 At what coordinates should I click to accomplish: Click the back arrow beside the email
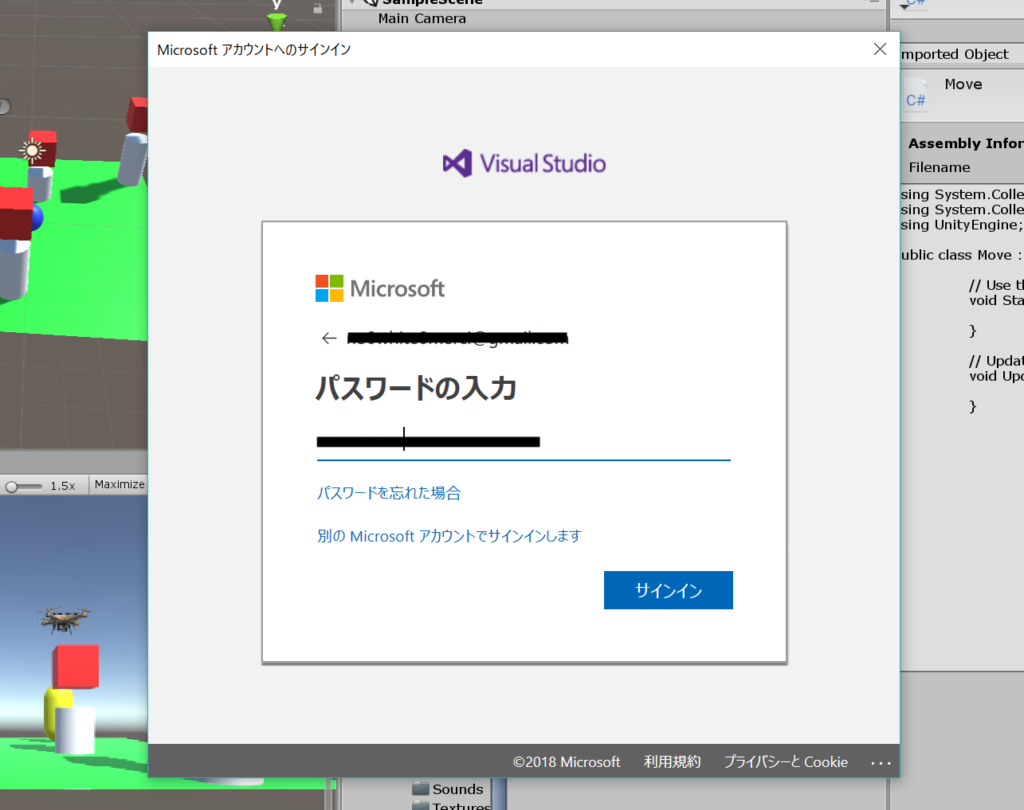pyautogui.click(x=328, y=339)
